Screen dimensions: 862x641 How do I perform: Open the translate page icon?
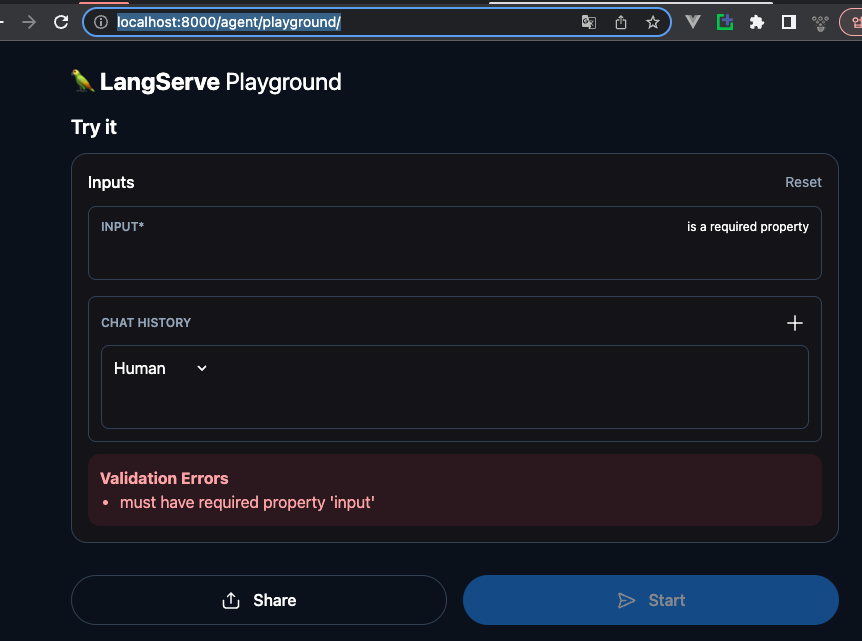[x=589, y=22]
